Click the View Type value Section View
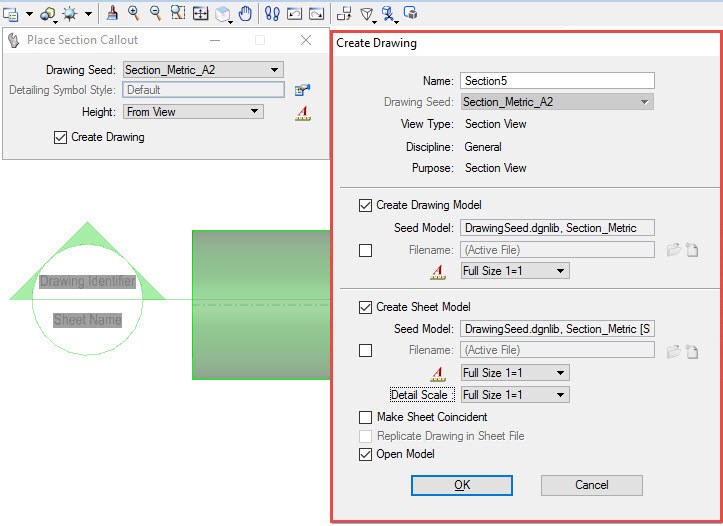The image size is (723, 526). point(496,124)
